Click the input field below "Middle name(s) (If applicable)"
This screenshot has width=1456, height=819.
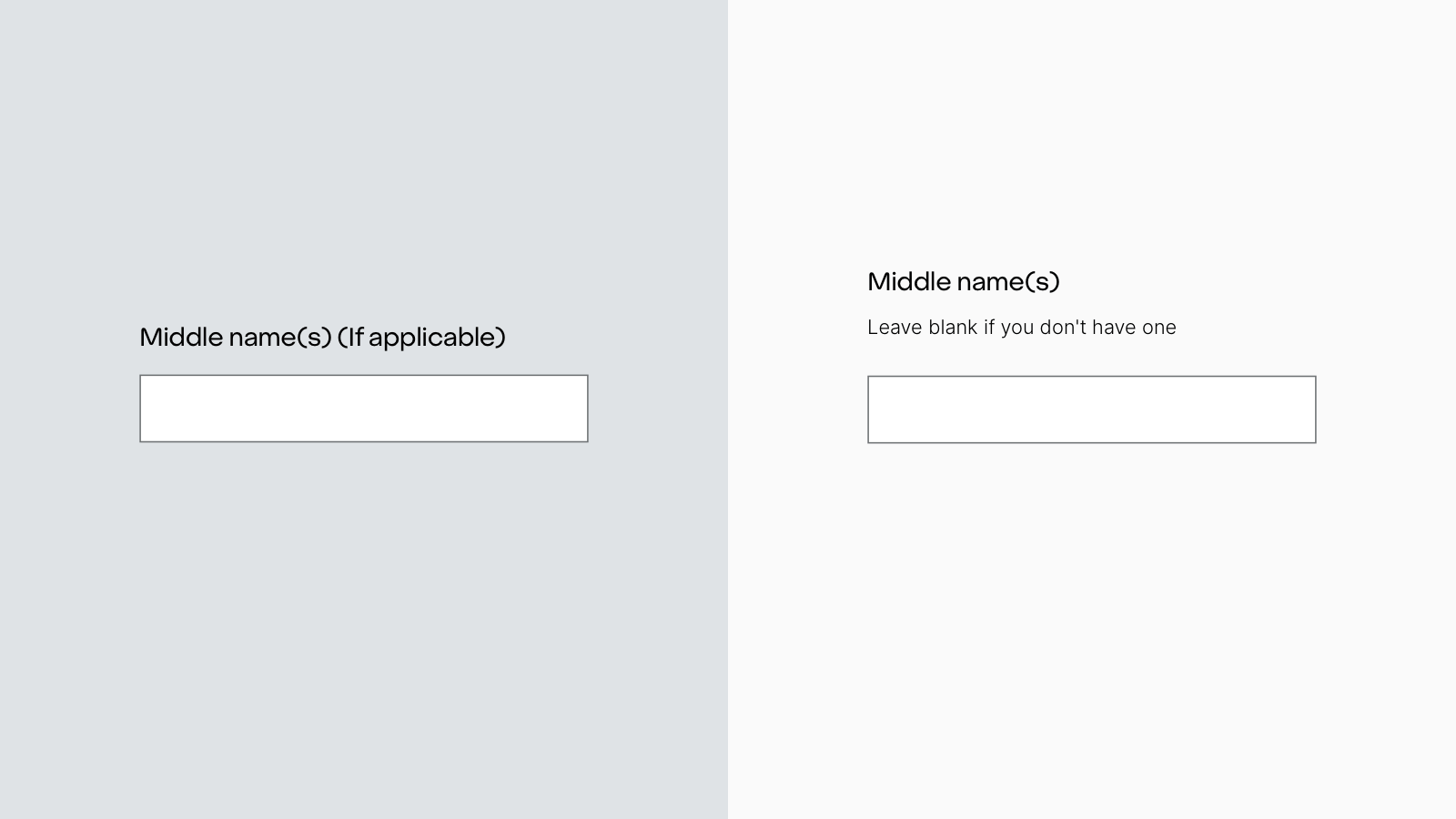click(x=363, y=409)
